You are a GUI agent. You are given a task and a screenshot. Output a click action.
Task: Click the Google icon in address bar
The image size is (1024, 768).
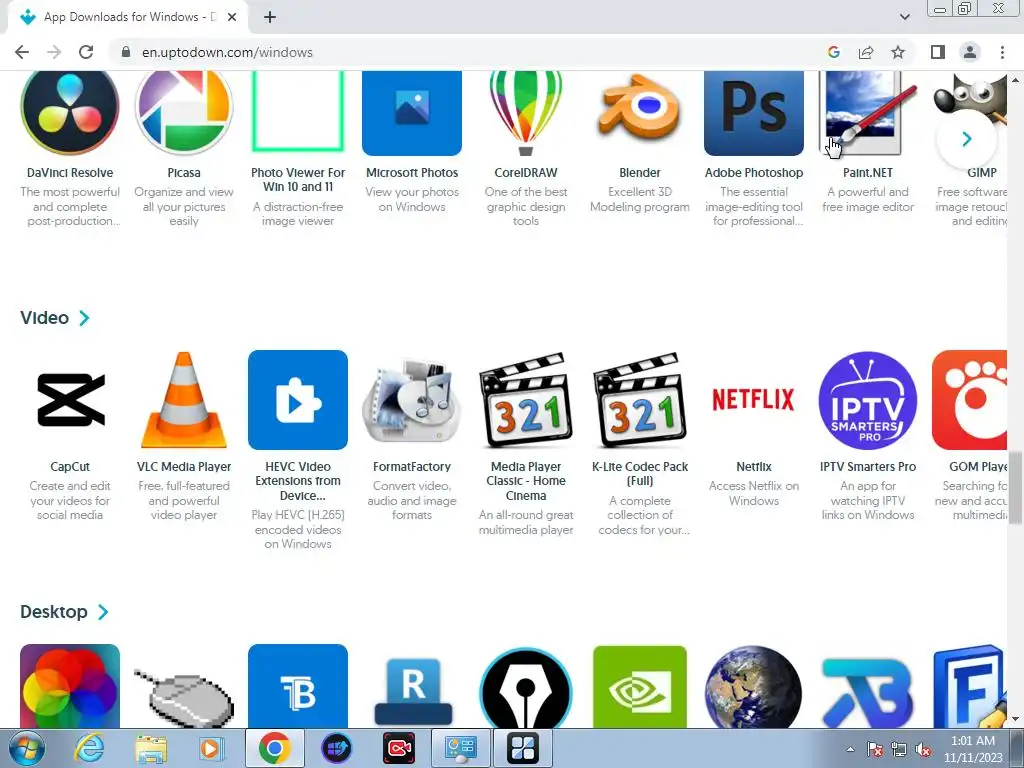pos(833,52)
